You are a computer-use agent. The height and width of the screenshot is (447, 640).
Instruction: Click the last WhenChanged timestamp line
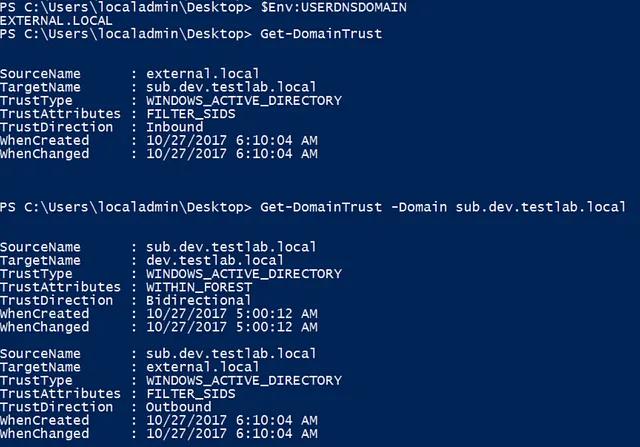click(159, 434)
